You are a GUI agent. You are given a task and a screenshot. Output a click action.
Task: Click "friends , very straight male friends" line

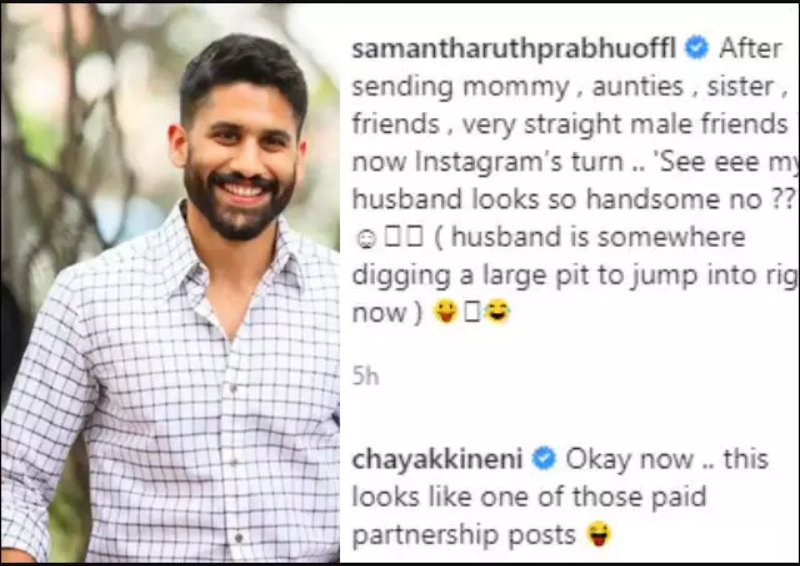tap(570, 125)
